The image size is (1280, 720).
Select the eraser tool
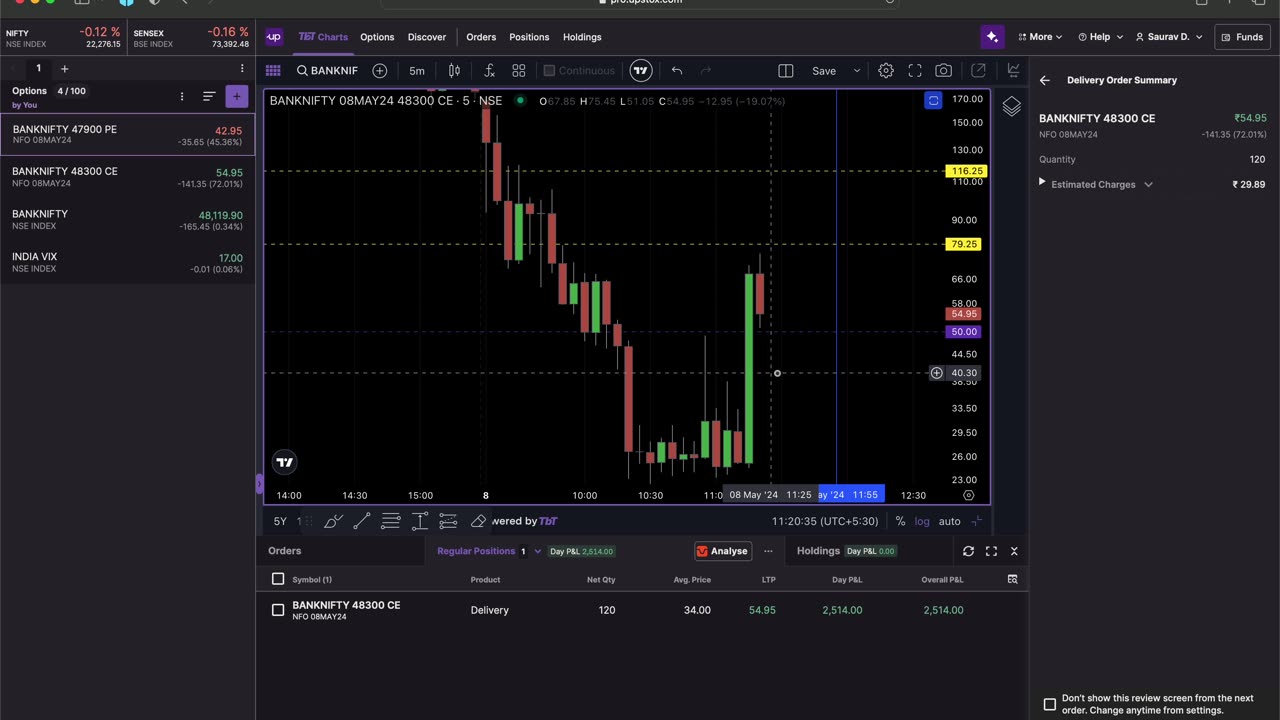click(x=478, y=521)
